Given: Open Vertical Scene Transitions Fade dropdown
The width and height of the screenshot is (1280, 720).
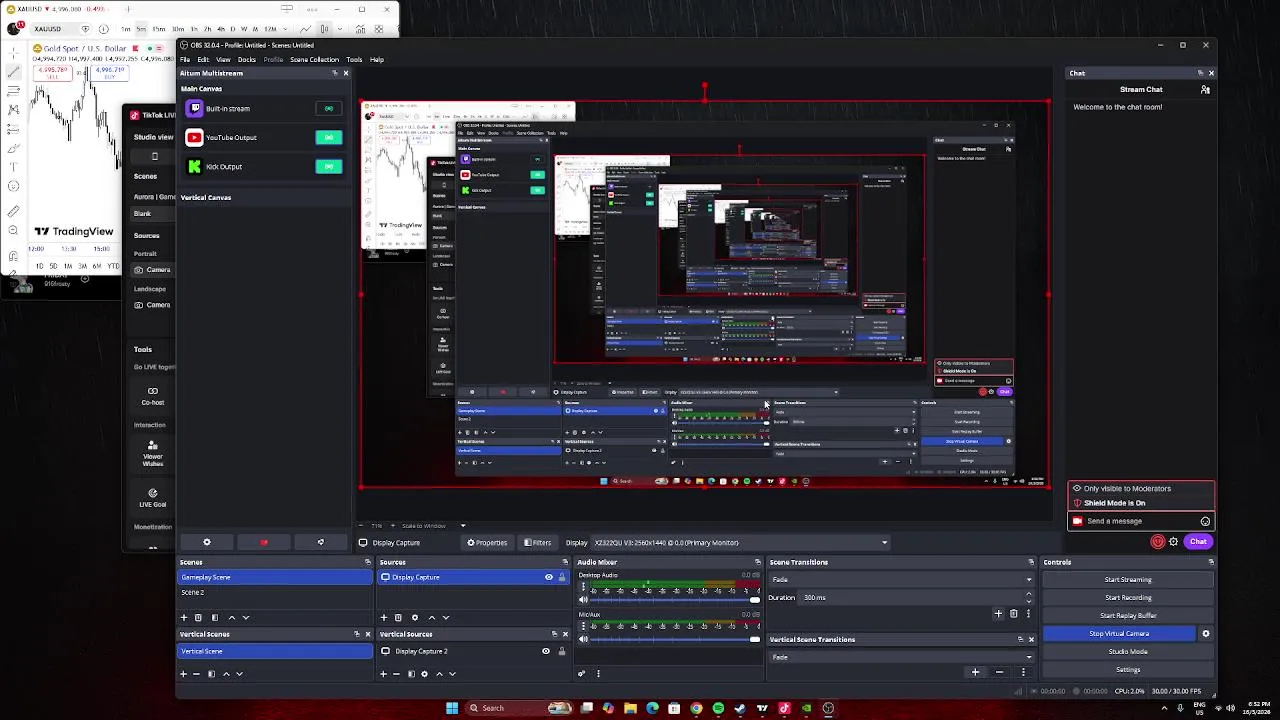Looking at the screenshot, I should click(901, 657).
